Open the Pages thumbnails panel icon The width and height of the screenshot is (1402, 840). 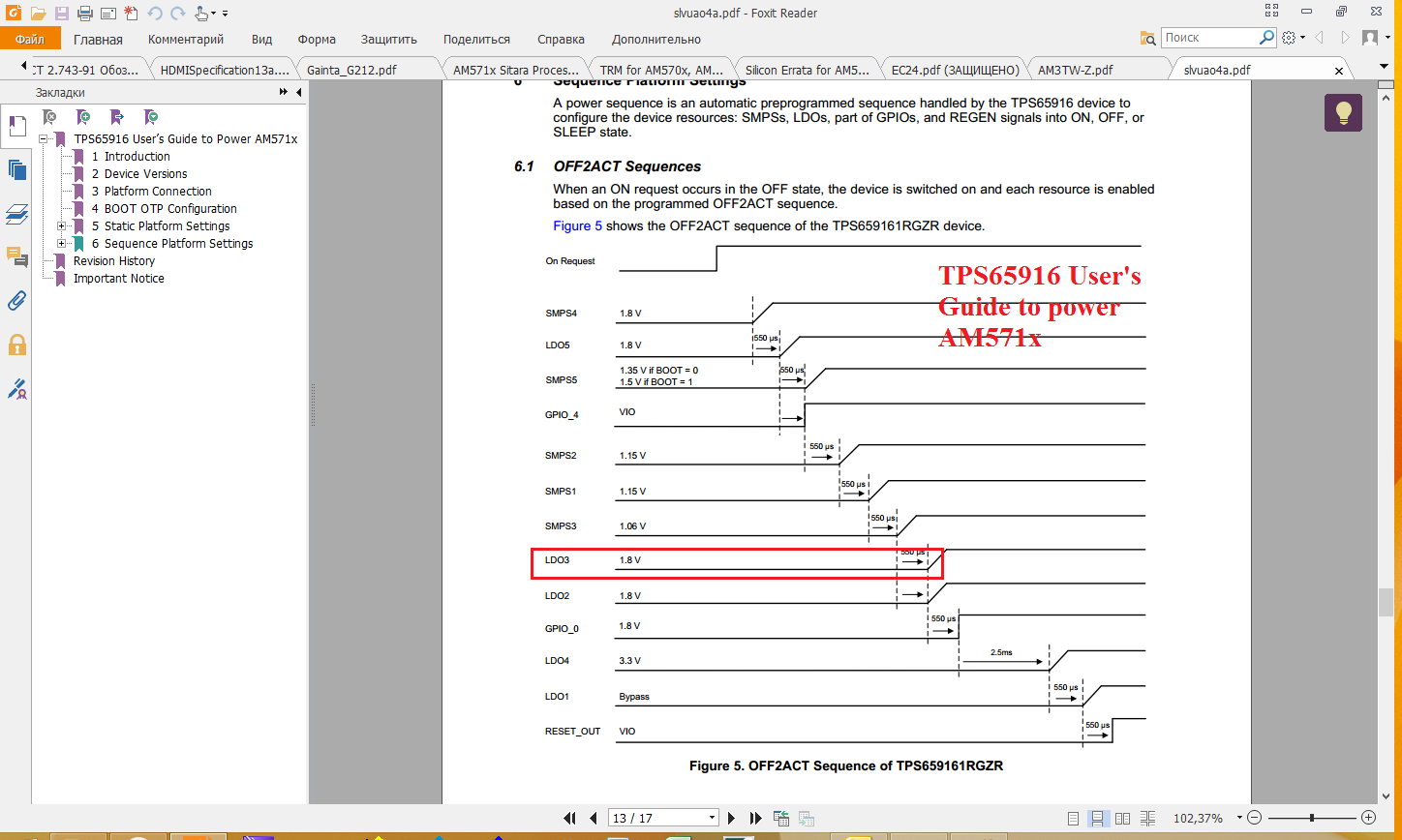pos(16,169)
